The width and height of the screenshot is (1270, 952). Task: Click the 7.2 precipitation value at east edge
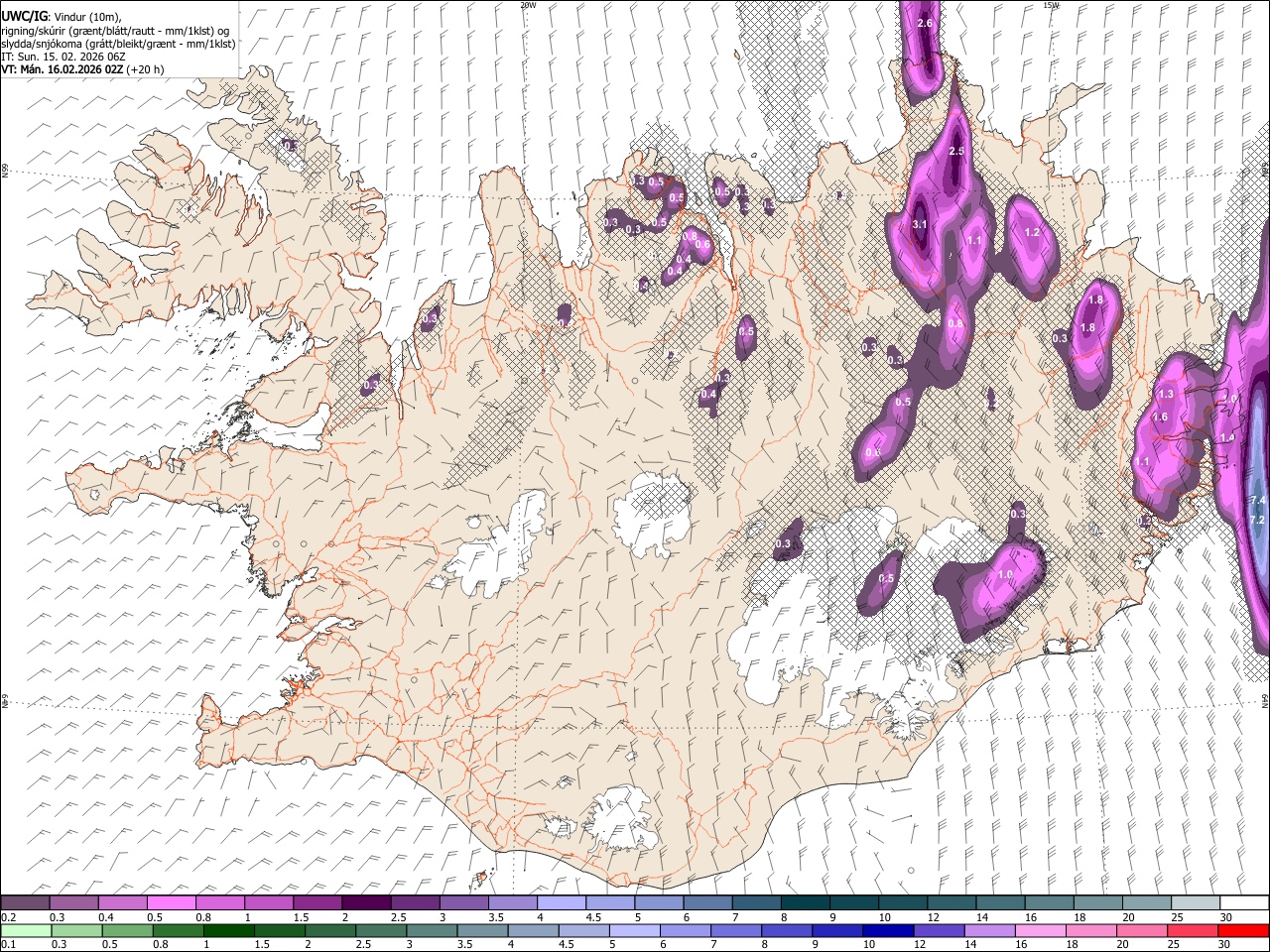[x=1256, y=520]
